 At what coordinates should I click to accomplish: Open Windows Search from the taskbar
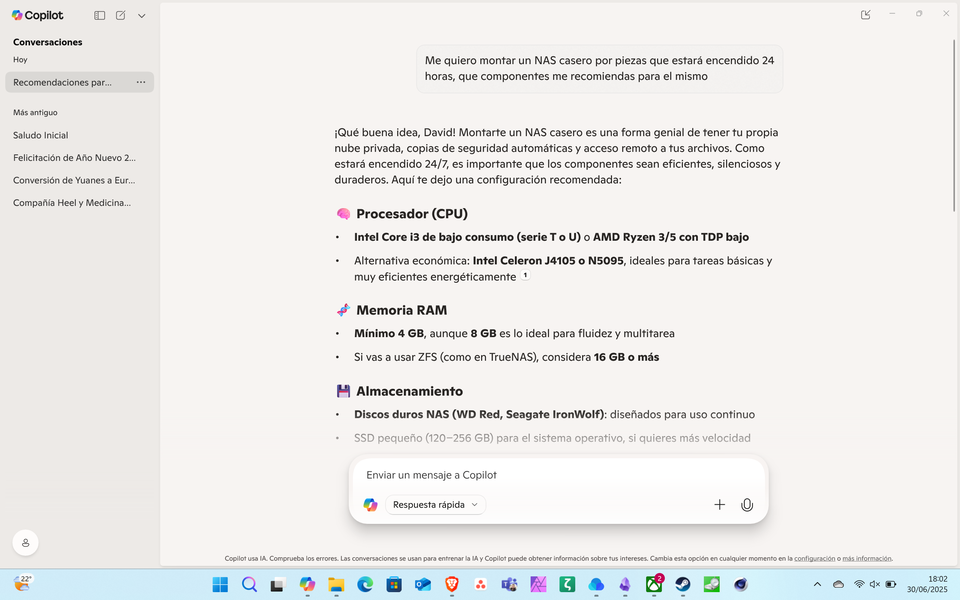coord(249,585)
